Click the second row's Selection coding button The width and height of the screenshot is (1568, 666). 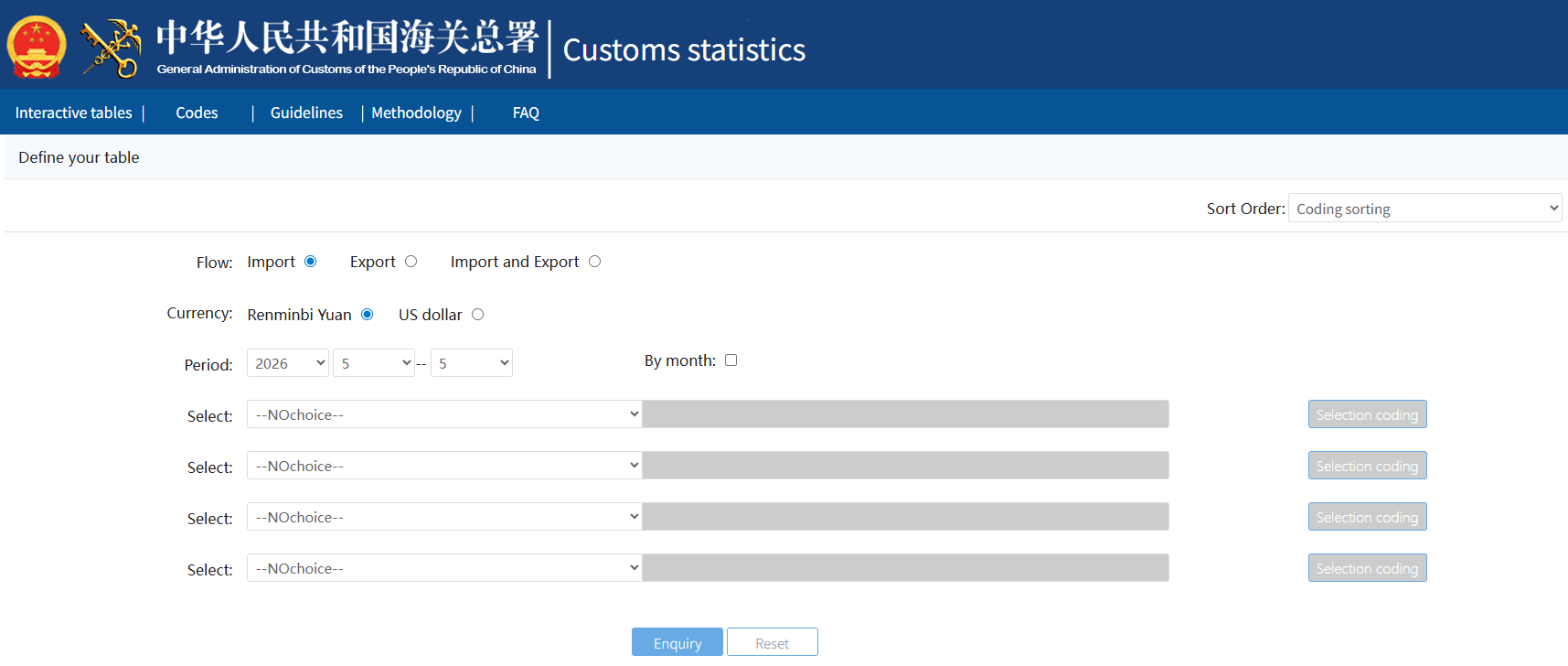[x=1367, y=466]
